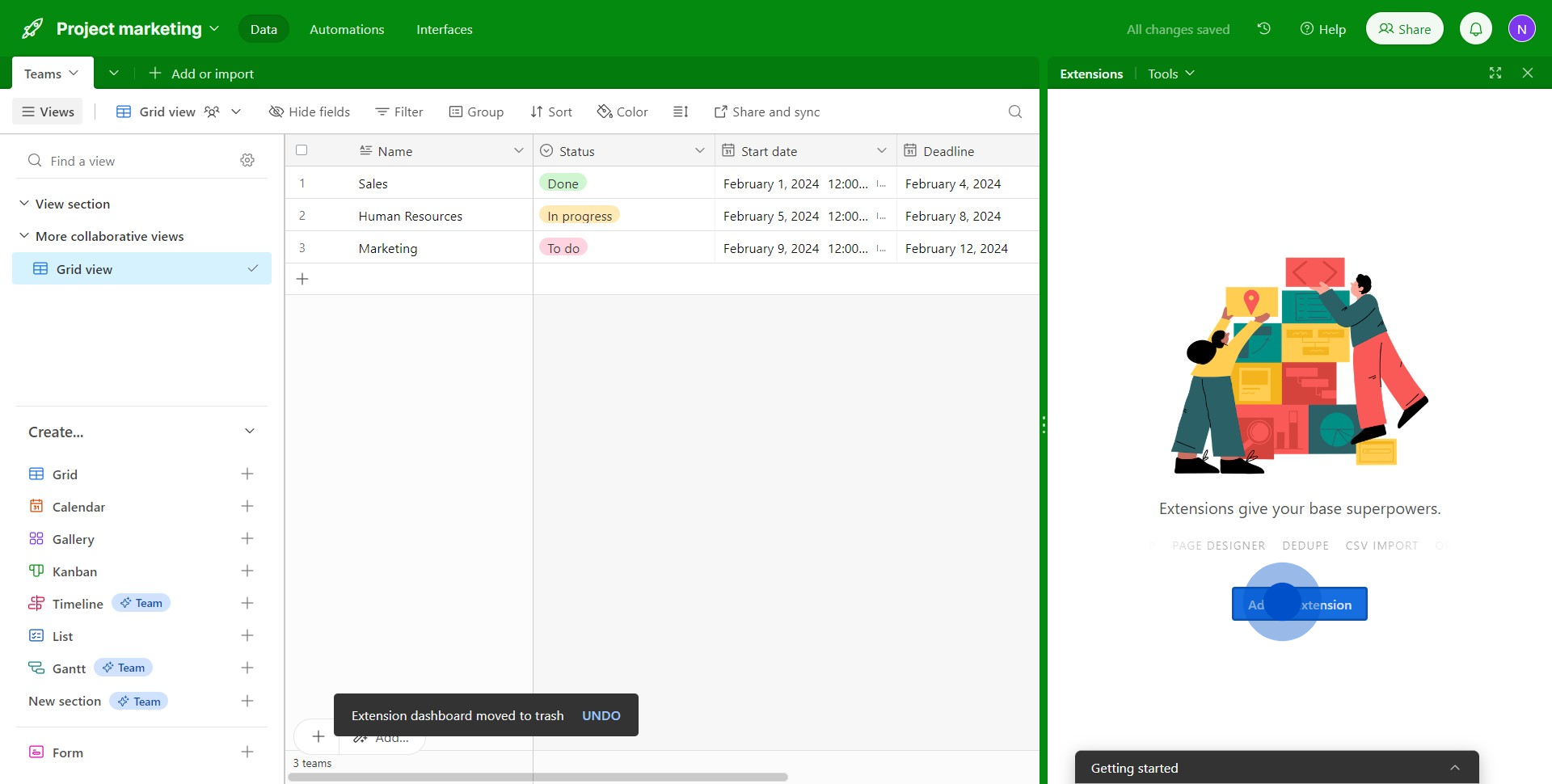Collapse More collaborative views section

(24, 236)
